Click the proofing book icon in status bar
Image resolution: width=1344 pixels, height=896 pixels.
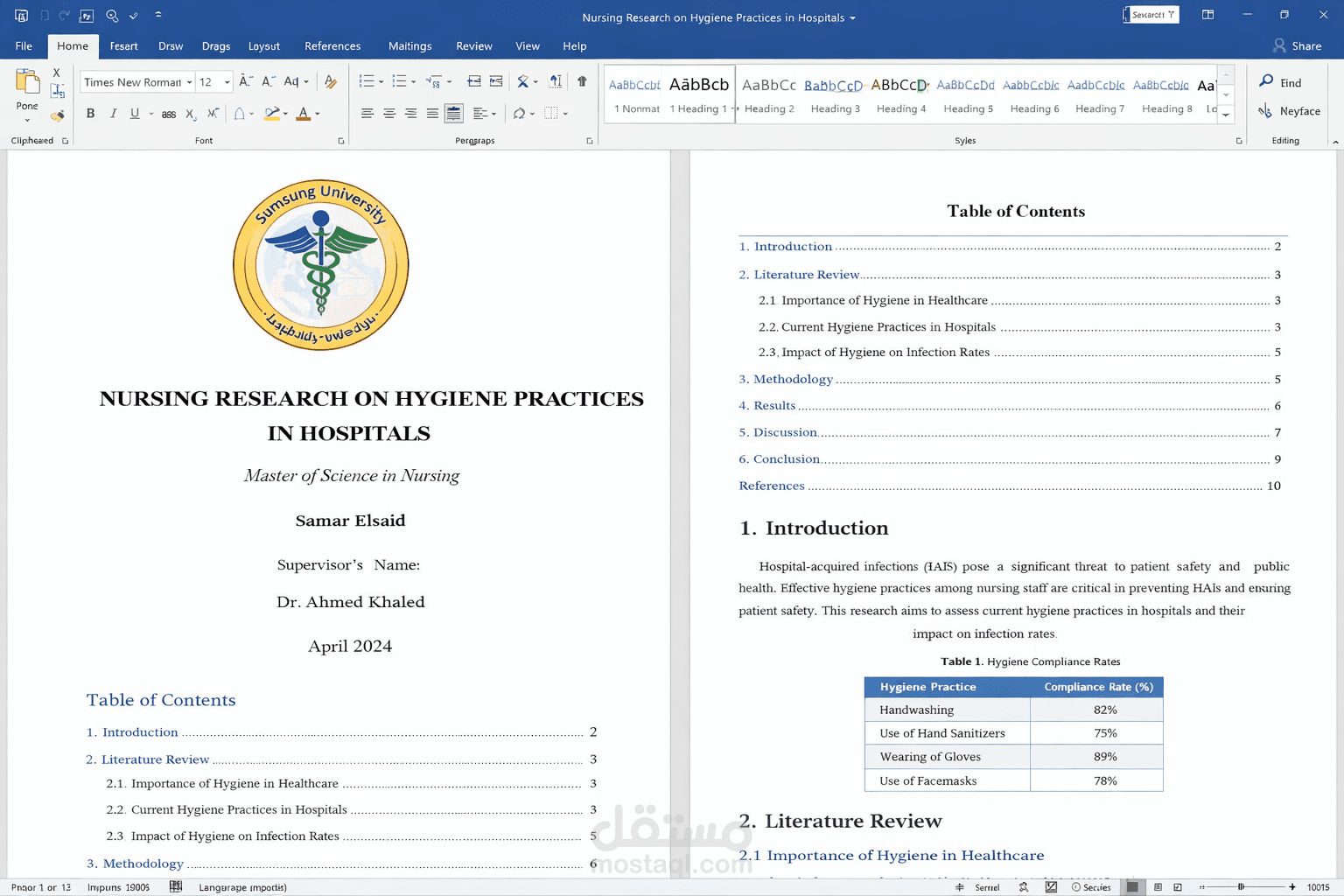tap(176, 886)
